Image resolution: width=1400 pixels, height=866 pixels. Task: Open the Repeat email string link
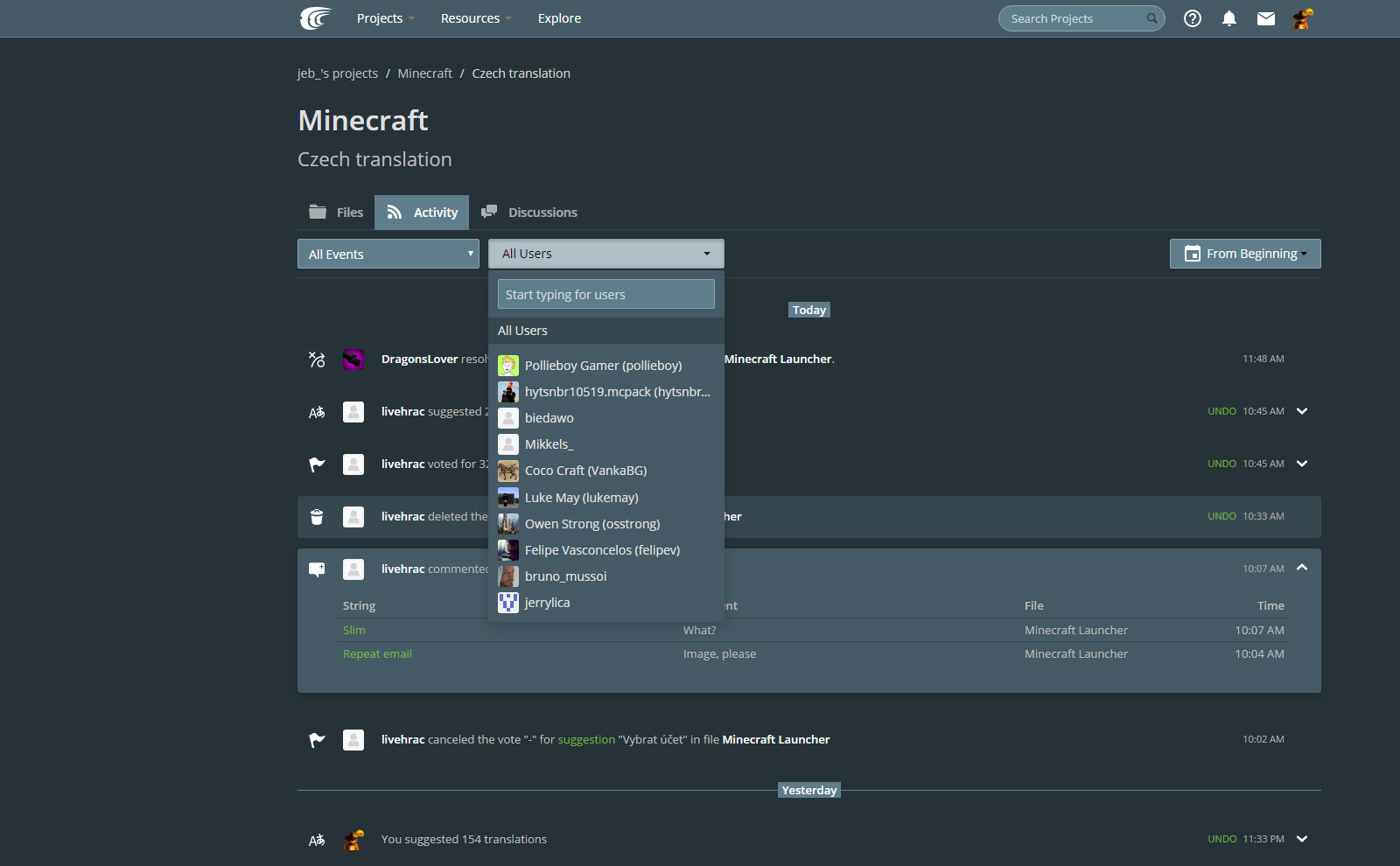point(377,653)
